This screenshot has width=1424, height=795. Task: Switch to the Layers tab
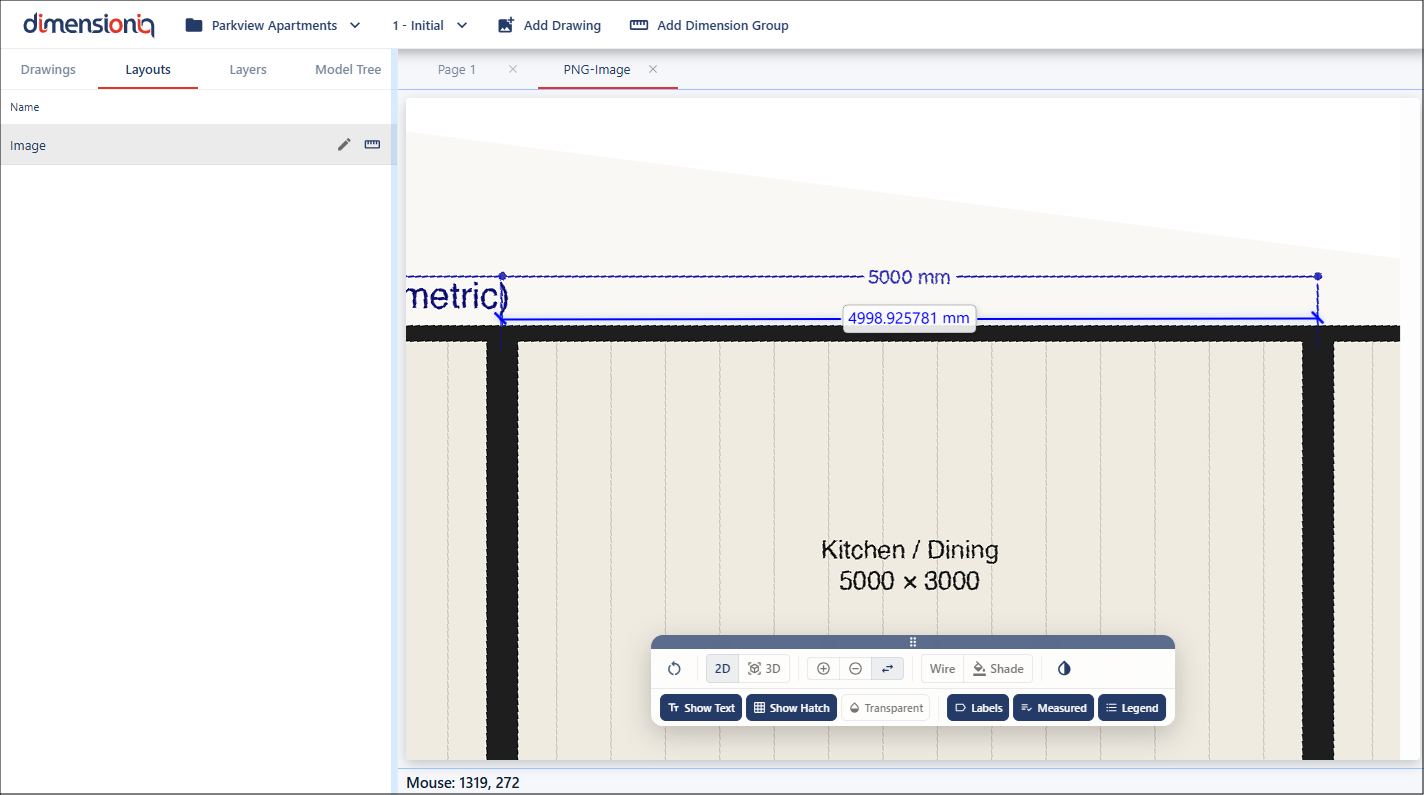248,70
